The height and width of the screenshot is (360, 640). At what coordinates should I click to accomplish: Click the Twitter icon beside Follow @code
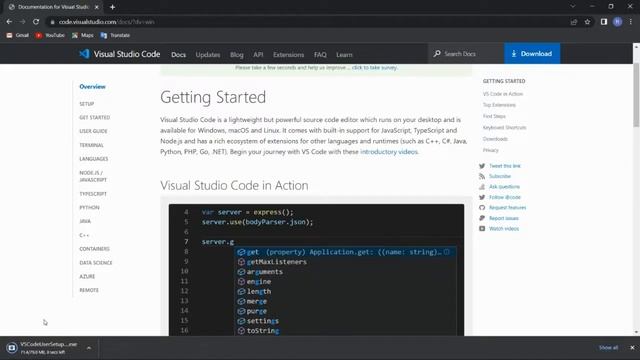point(482,197)
